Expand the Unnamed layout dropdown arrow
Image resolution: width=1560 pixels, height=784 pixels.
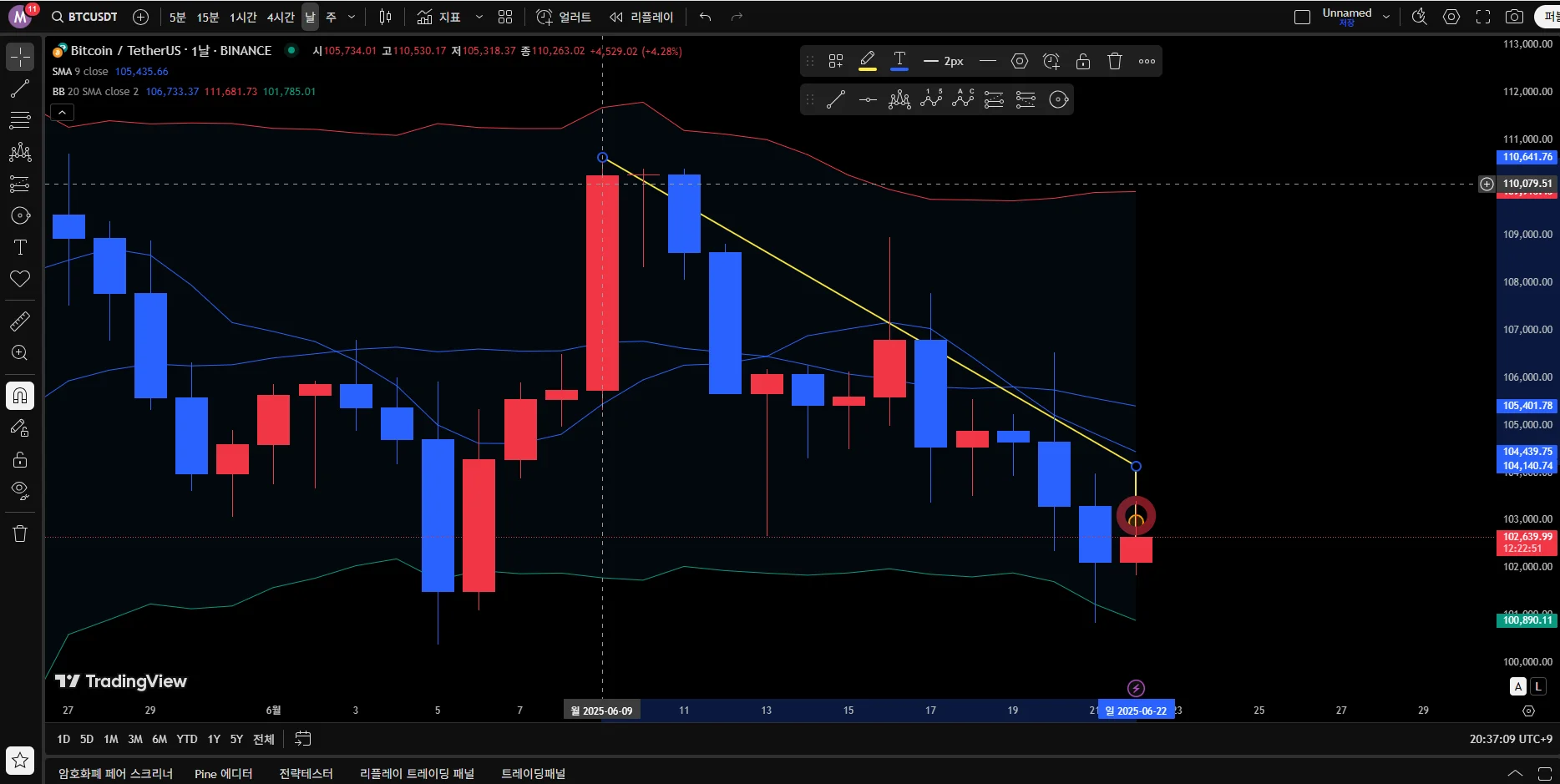(x=1386, y=17)
